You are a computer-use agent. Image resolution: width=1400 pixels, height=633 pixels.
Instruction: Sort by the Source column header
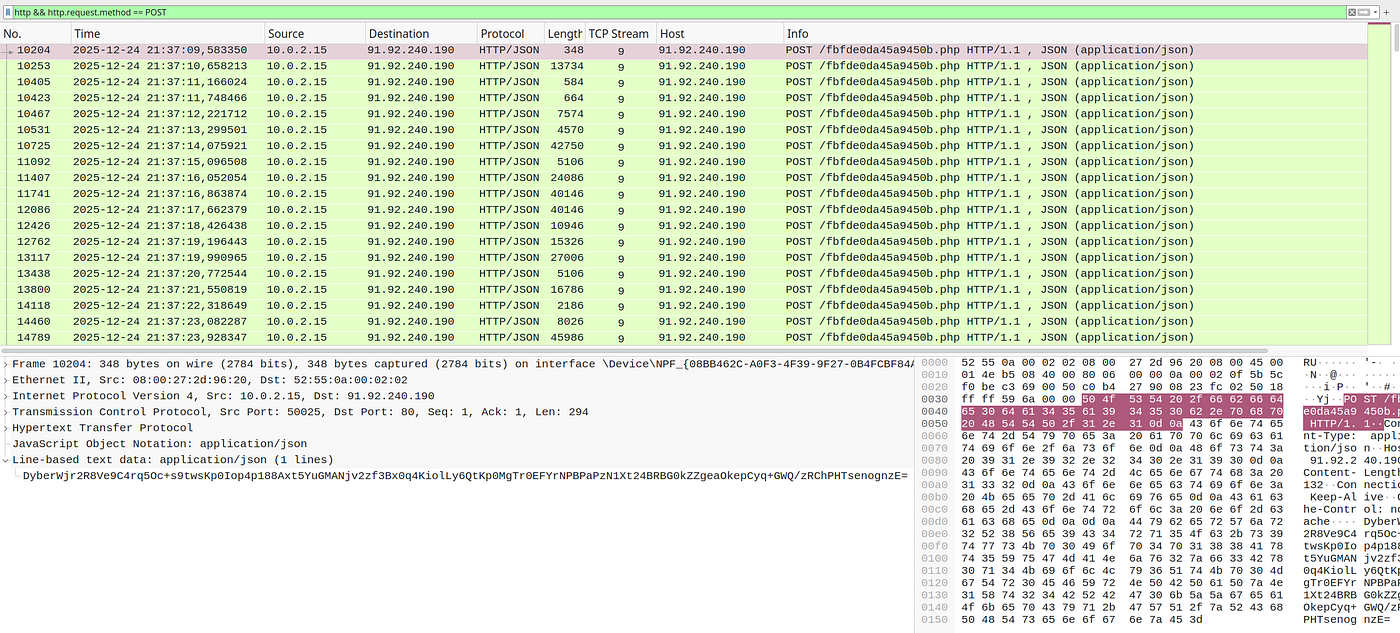coord(314,34)
